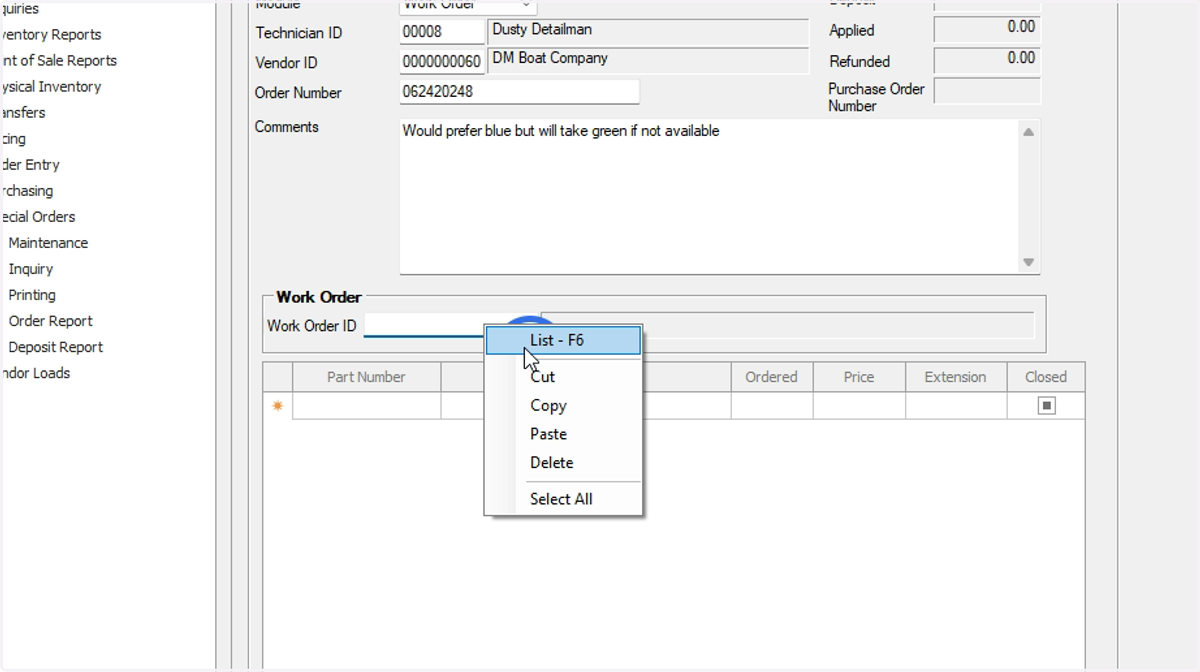Screen dimensions: 1200x672
Task: Open Maintenance under Special Orders
Action: [48, 242]
